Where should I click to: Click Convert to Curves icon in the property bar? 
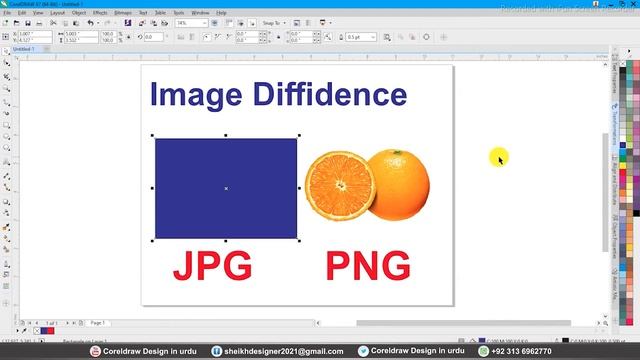[x=426, y=37]
